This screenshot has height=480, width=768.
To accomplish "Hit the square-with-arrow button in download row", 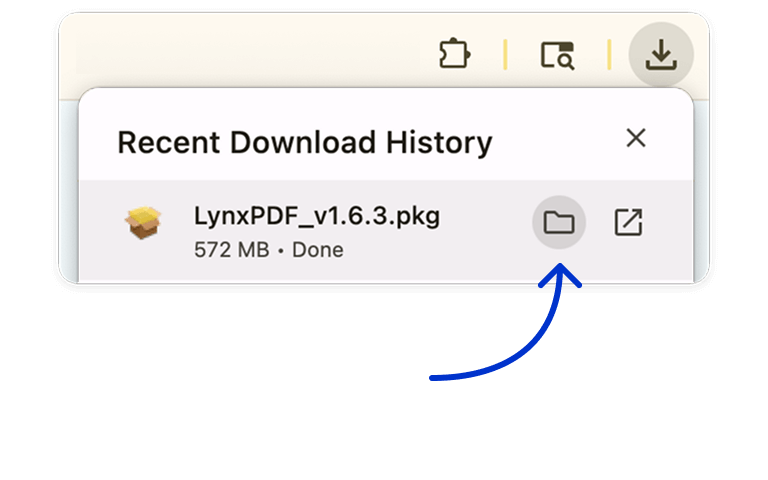I will point(628,222).
